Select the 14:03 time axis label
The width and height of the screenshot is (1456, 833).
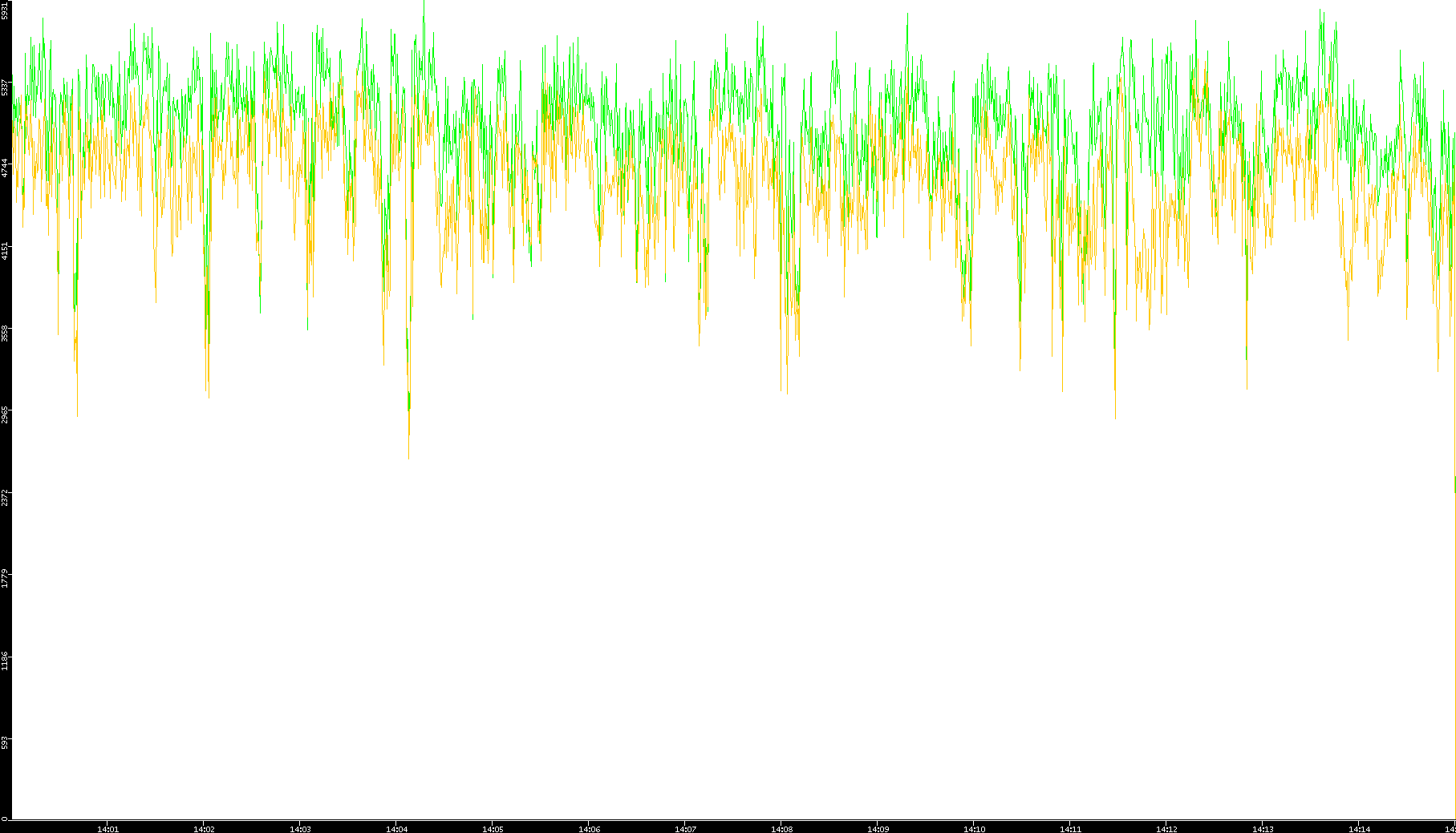click(x=300, y=829)
